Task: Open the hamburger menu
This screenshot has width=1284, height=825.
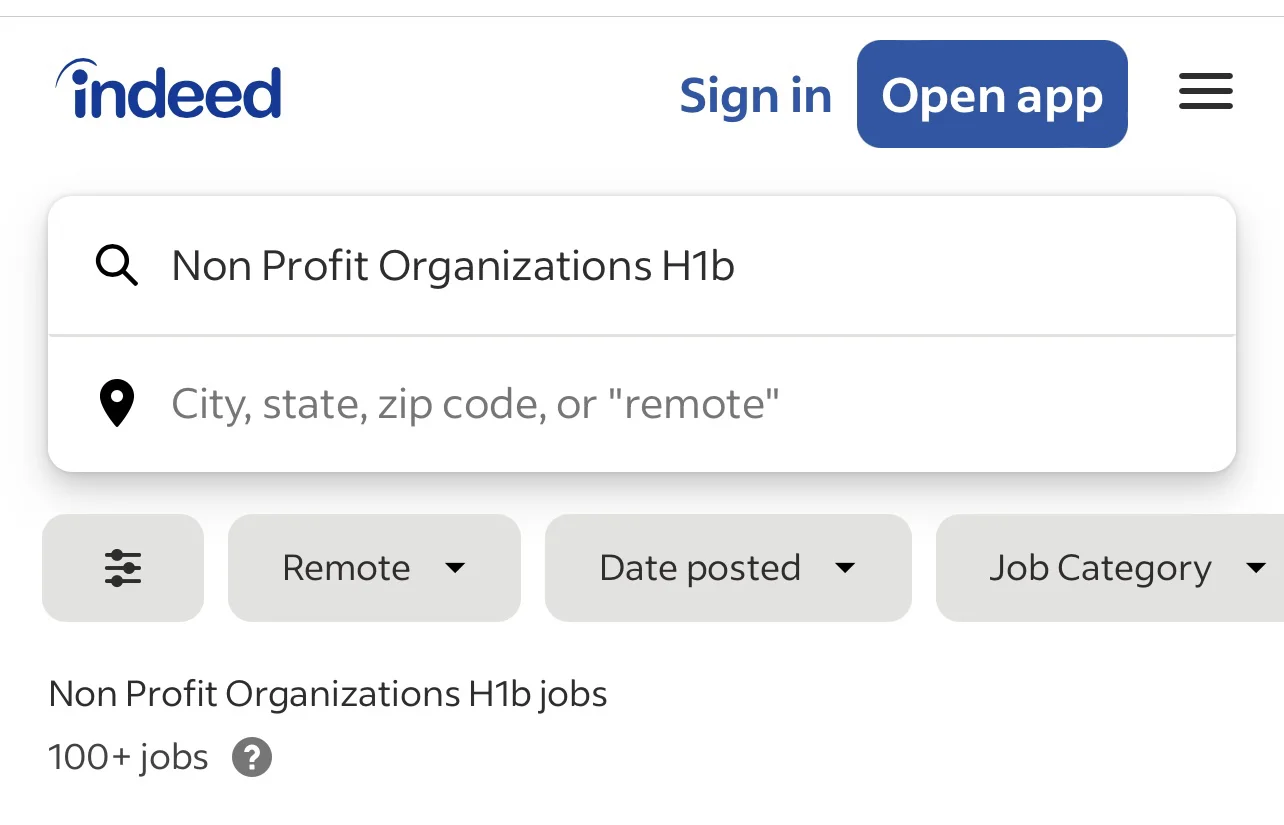Action: tap(1205, 93)
